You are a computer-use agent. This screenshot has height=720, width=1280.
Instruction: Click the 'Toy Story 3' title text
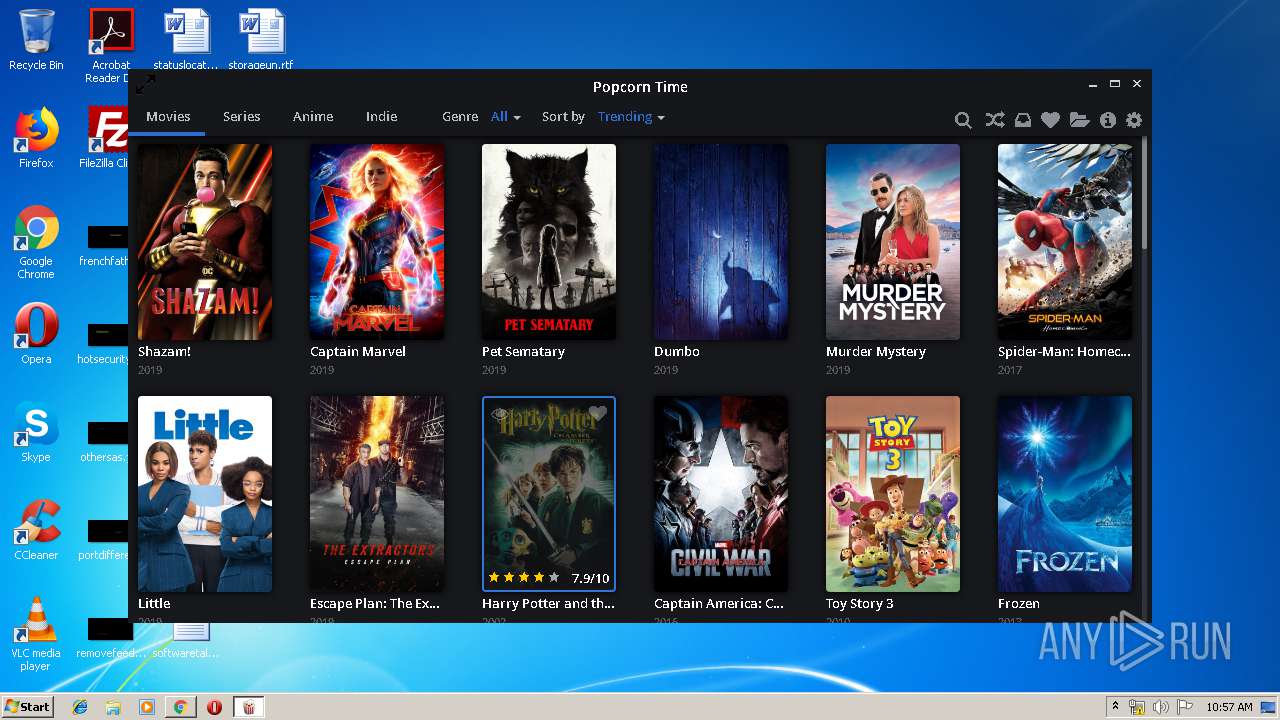pyautogui.click(x=860, y=604)
